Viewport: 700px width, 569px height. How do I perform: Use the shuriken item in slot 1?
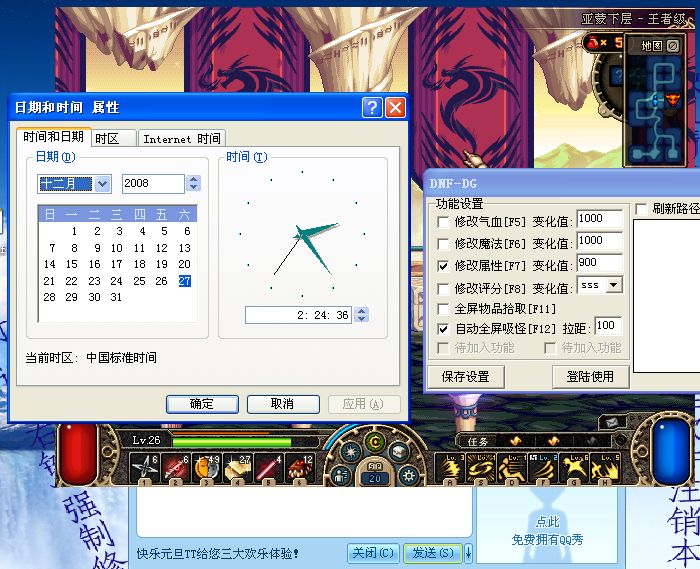144,467
